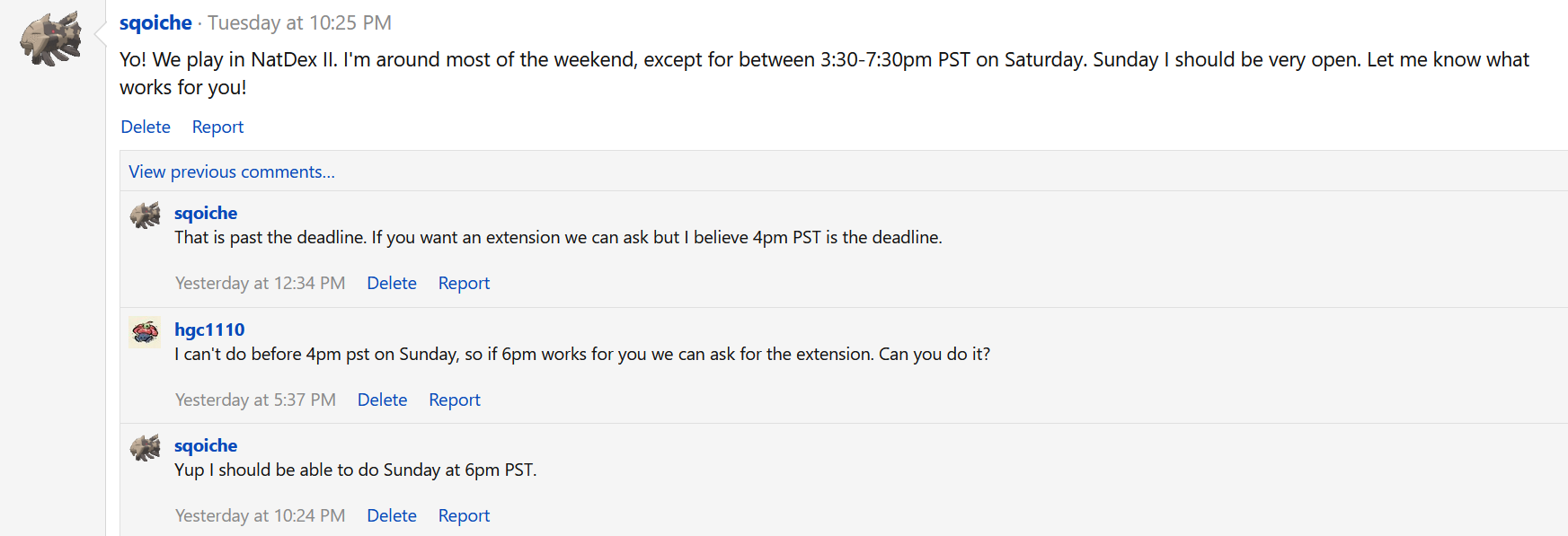Image resolution: width=1568 pixels, height=536 pixels.
Task: Report the comment posted at 10:24 PM
Action: 464,515
